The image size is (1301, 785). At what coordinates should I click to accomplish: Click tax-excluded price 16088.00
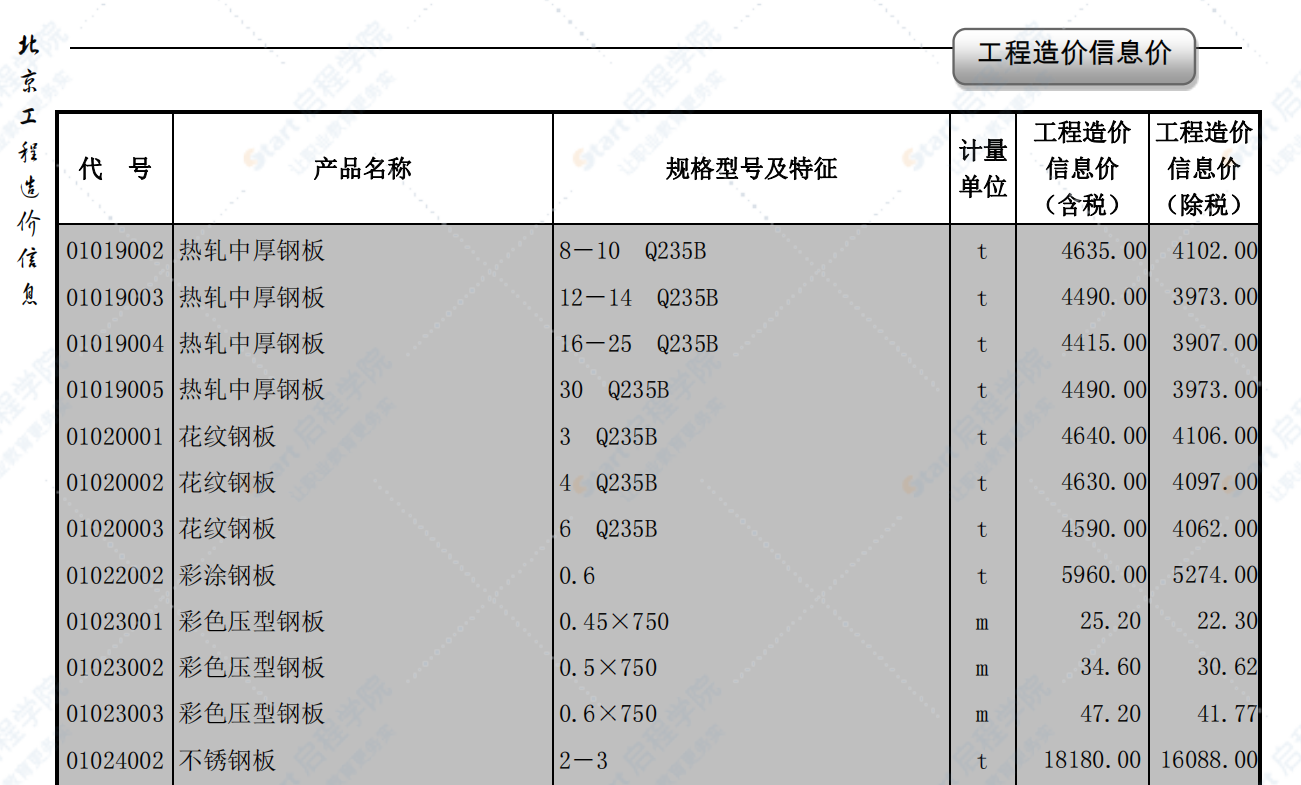[x=1209, y=761]
